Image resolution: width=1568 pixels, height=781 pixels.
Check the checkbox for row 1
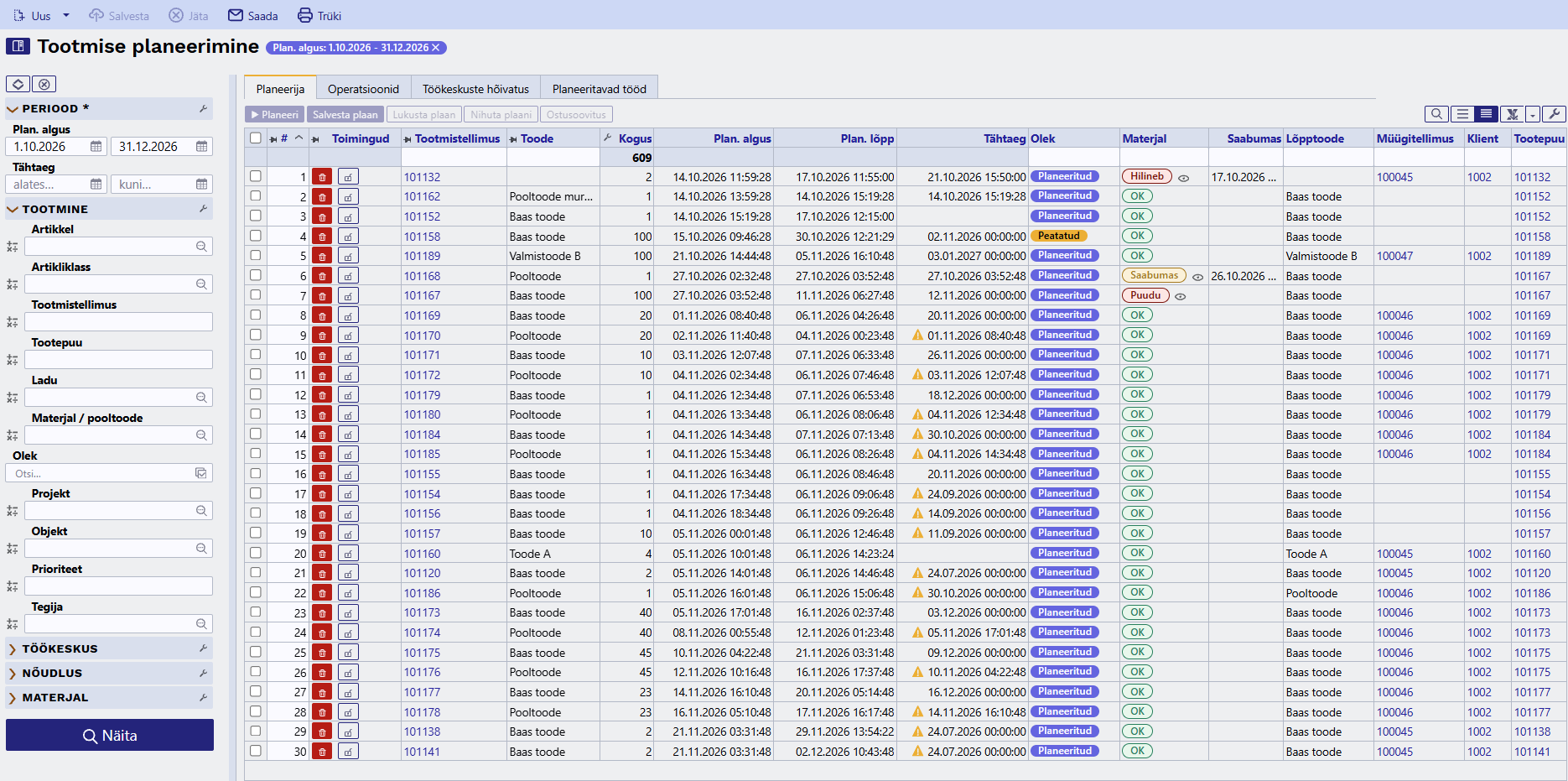pyautogui.click(x=256, y=176)
